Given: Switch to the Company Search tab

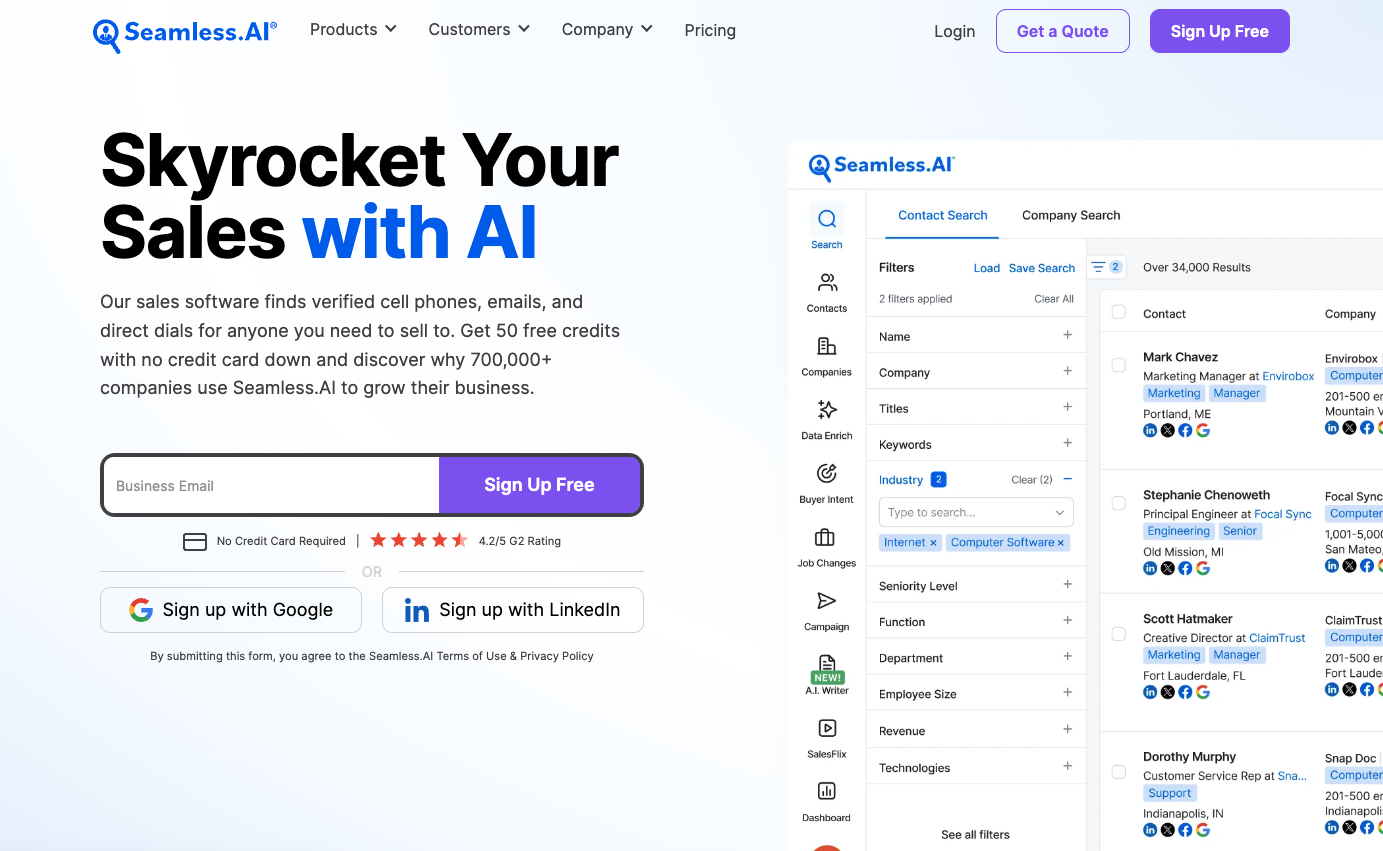Looking at the screenshot, I should [1071, 215].
